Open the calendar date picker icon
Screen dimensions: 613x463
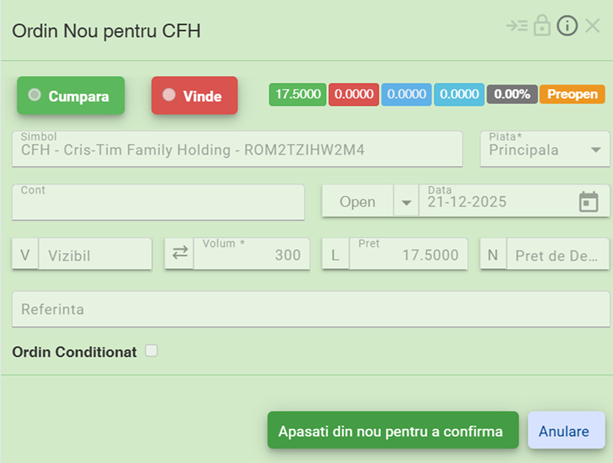[x=589, y=202]
